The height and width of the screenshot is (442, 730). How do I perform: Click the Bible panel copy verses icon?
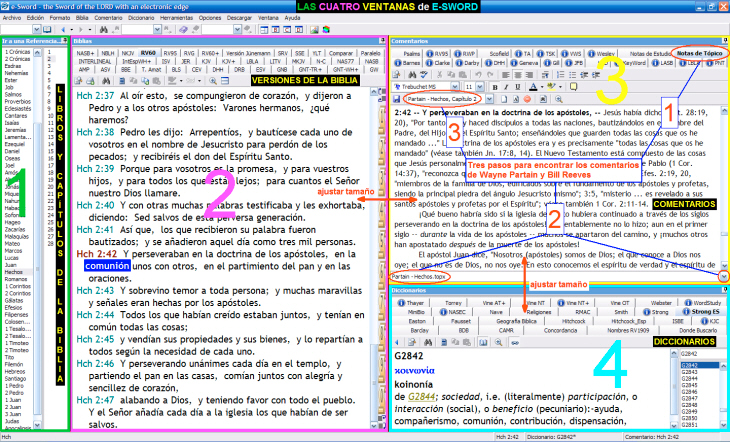(145, 81)
